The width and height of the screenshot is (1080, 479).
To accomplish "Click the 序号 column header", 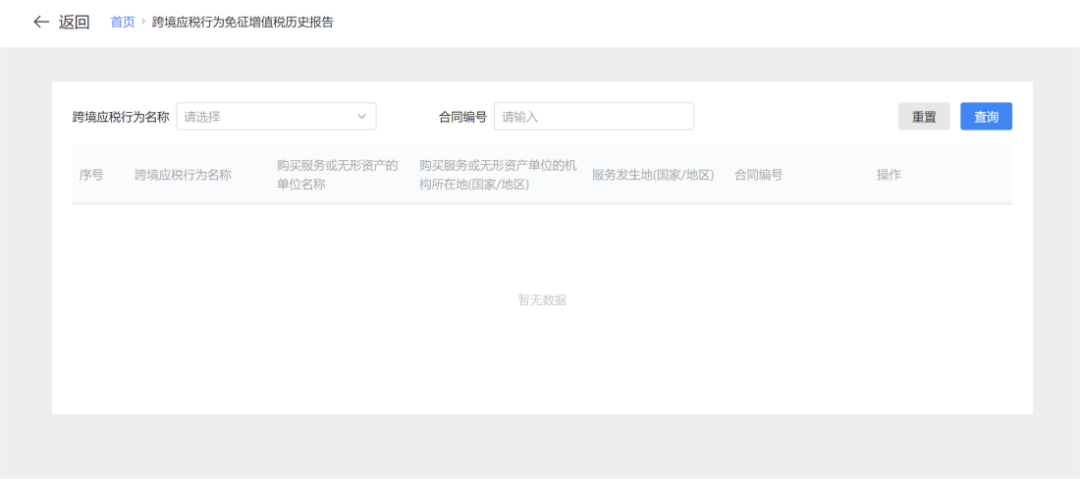I will point(91,175).
